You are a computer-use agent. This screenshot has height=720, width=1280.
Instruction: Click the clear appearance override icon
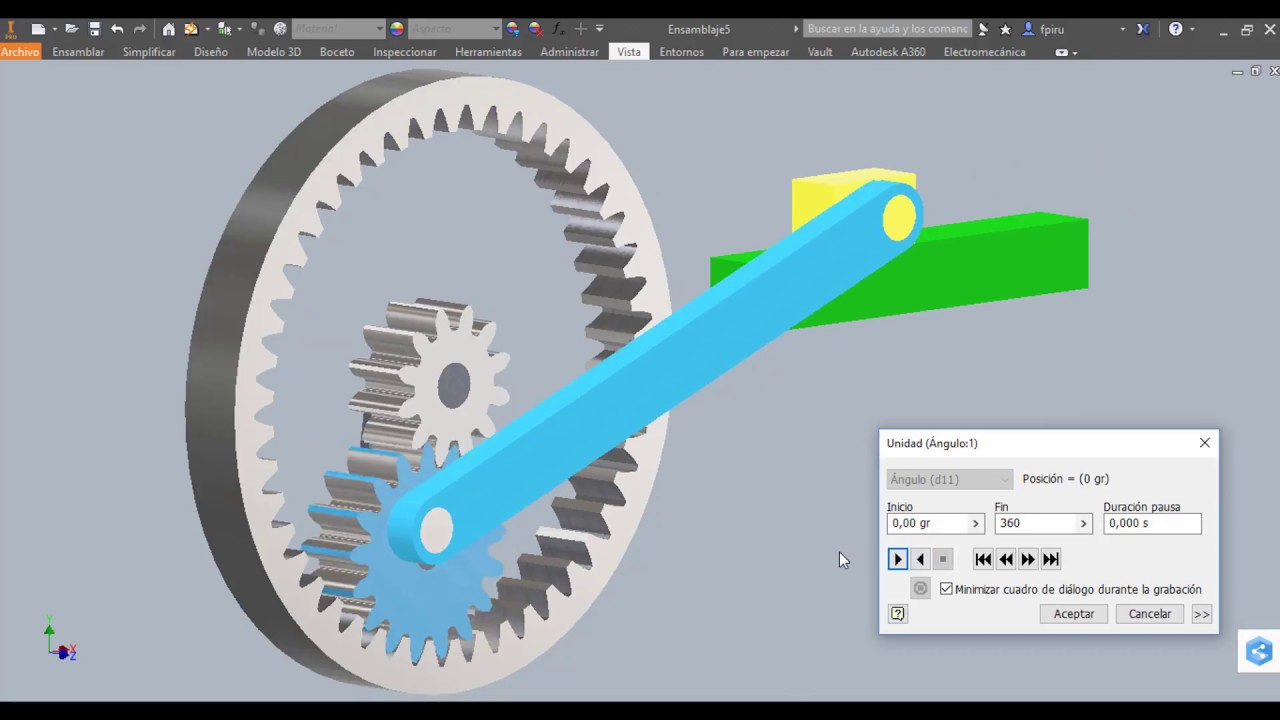pyautogui.click(x=536, y=29)
